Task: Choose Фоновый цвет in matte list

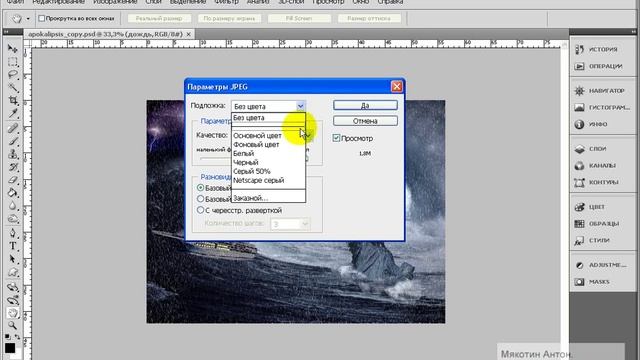Action: [x=268, y=144]
